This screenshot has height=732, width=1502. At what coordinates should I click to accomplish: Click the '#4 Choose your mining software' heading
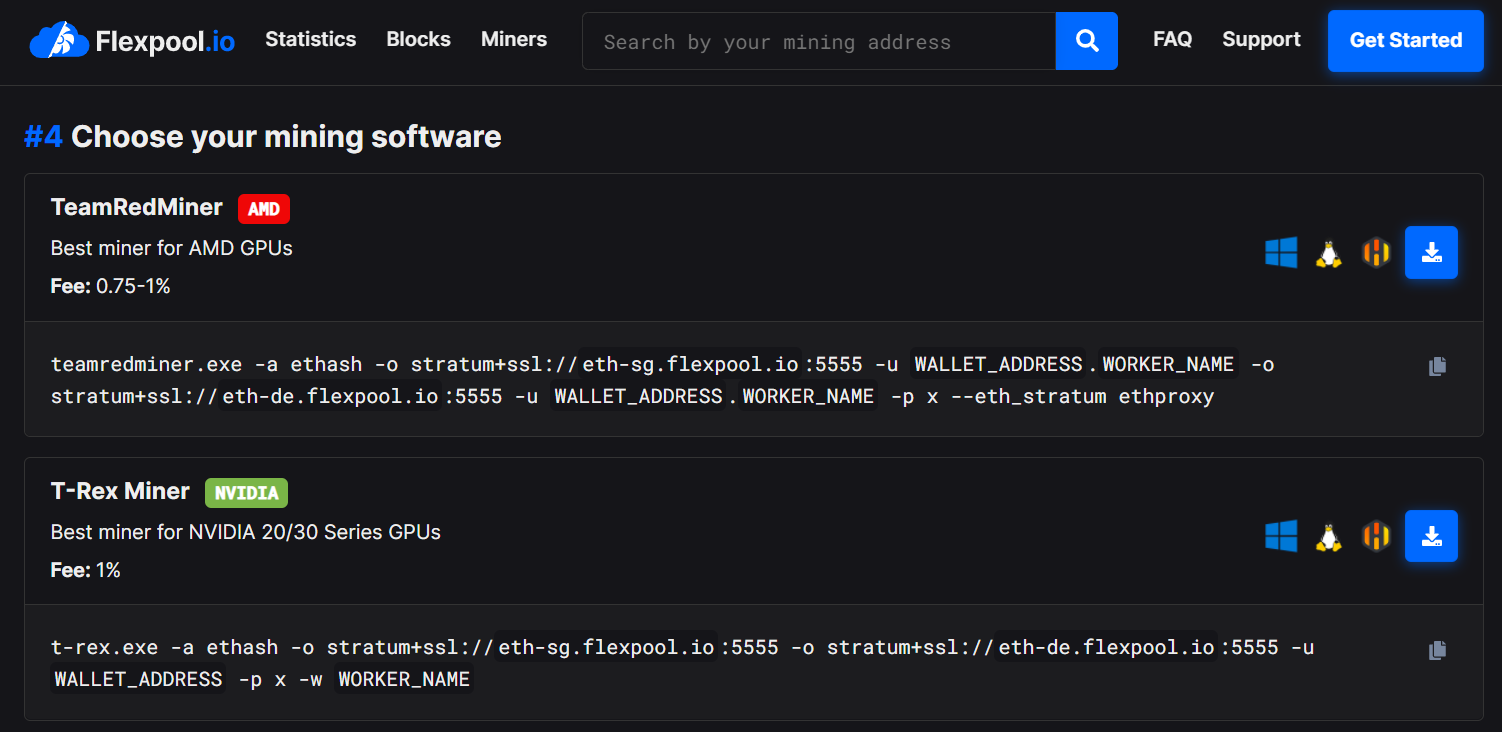(263, 136)
